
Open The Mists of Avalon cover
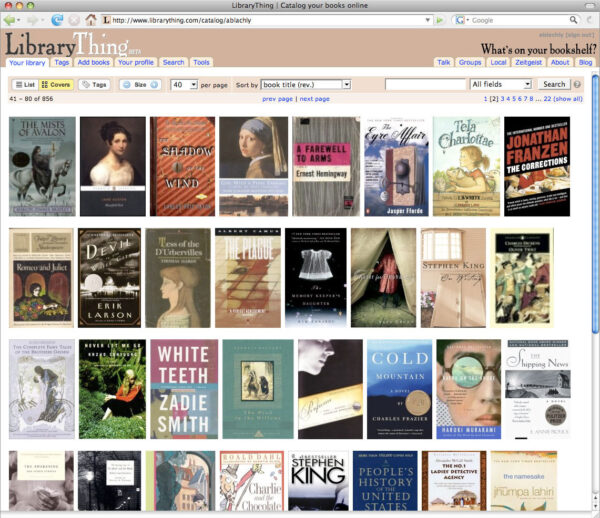point(42,166)
